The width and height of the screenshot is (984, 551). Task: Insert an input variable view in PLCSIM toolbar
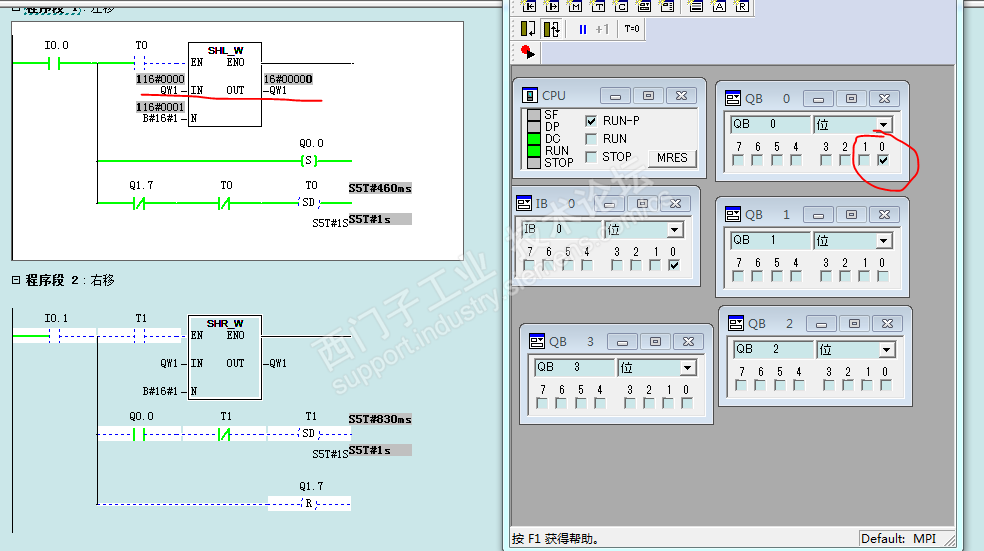529,6
